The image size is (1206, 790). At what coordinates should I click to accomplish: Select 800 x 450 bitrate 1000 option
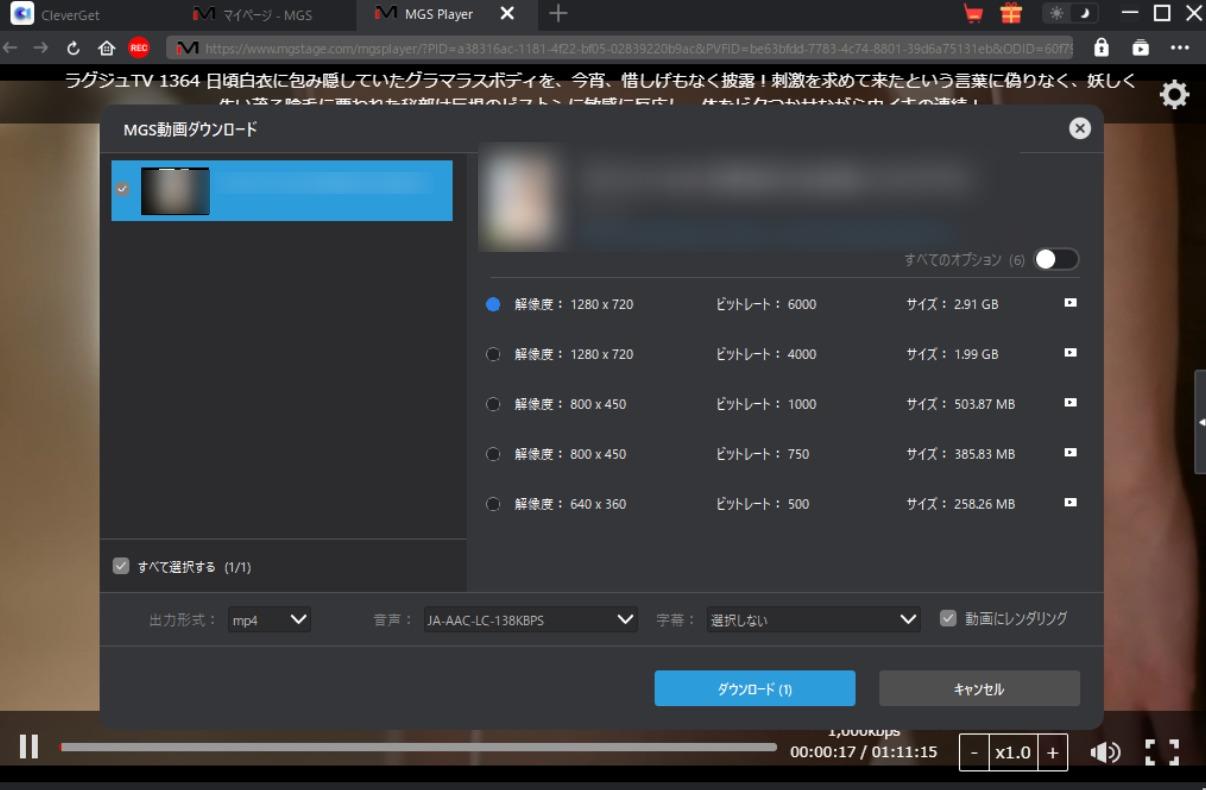point(493,404)
